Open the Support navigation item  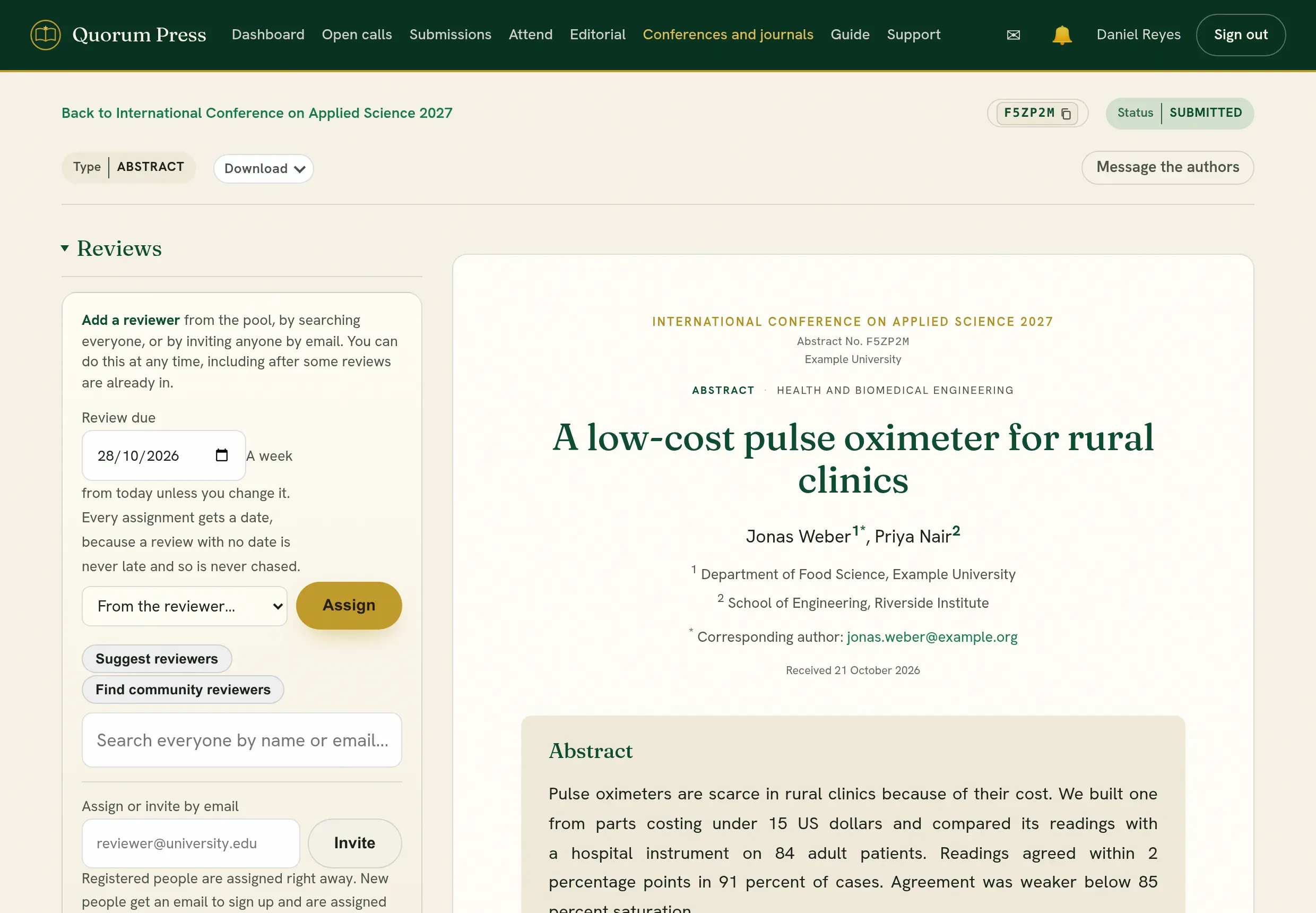pyautogui.click(x=913, y=35)
